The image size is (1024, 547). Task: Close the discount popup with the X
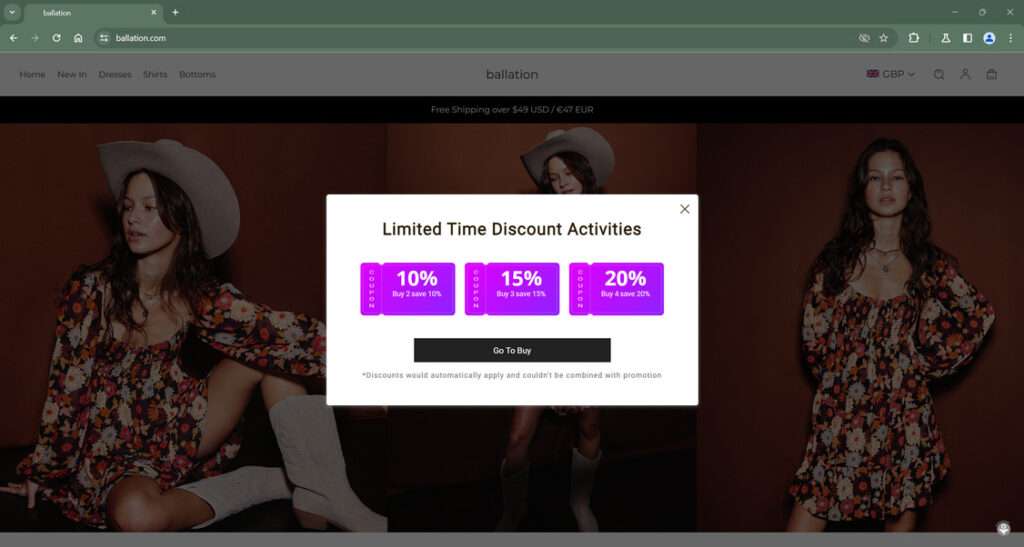point(684,209)
